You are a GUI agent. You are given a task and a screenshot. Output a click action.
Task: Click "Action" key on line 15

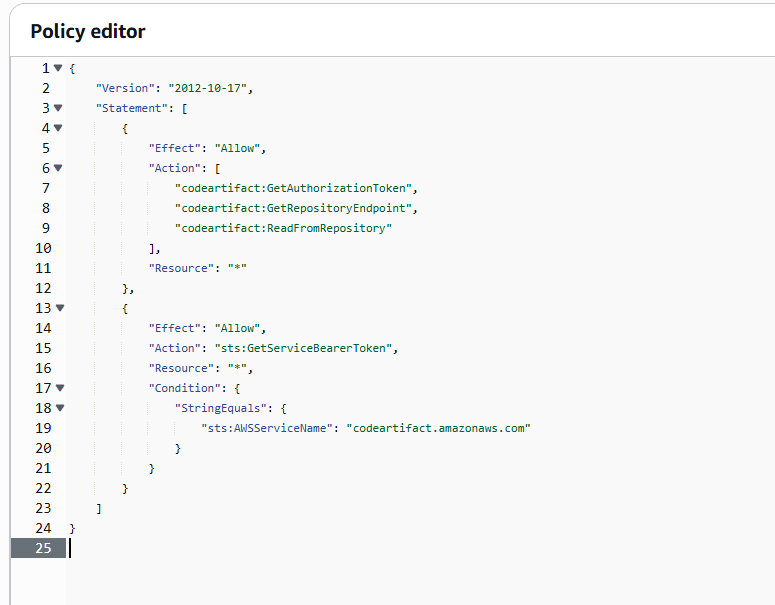[x=174, y=348]
